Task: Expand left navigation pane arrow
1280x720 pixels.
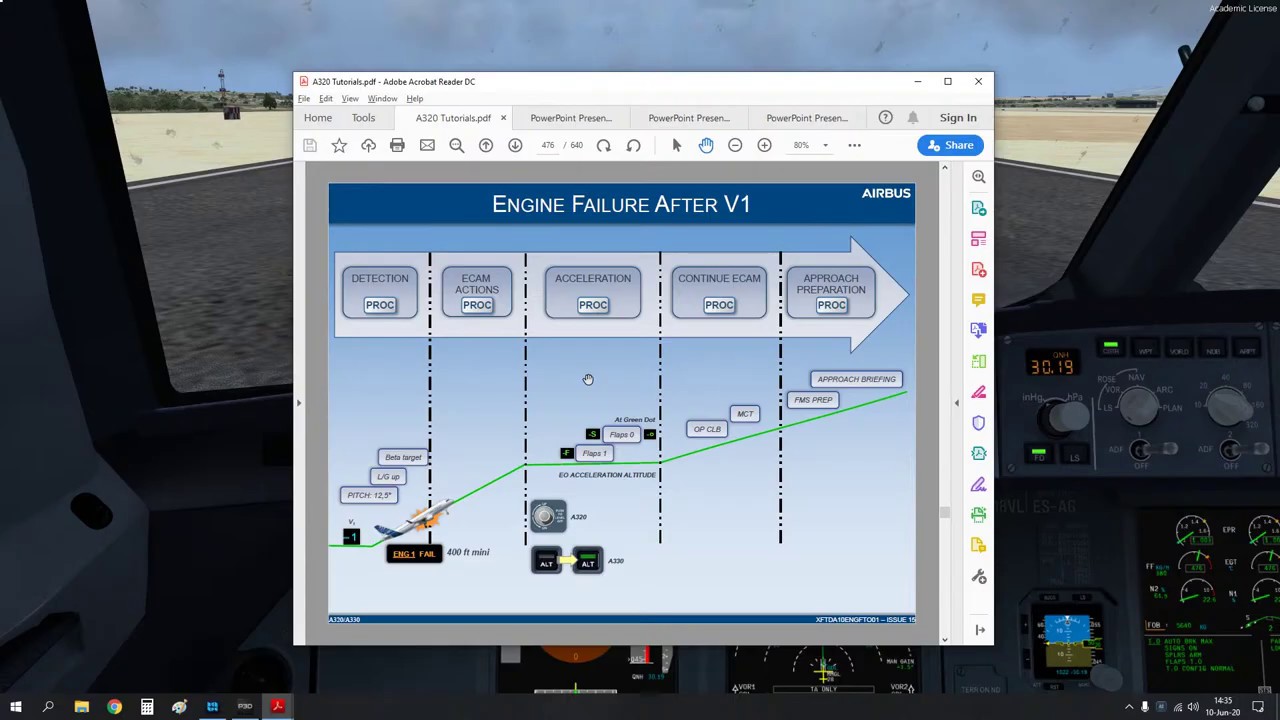Action: pyautogui.click(x=298, y=403)
